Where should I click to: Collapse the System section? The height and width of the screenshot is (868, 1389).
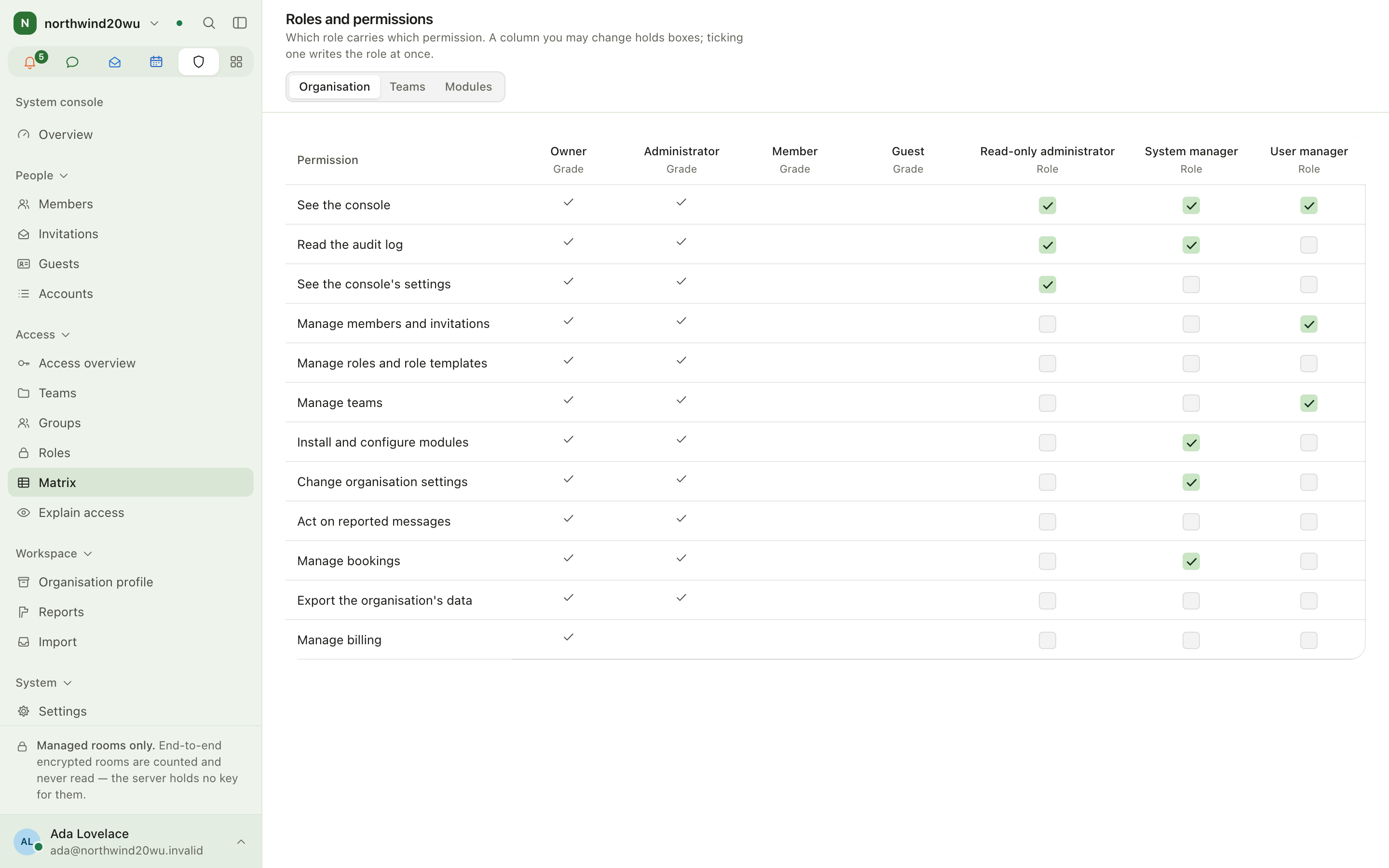[44, 682]
